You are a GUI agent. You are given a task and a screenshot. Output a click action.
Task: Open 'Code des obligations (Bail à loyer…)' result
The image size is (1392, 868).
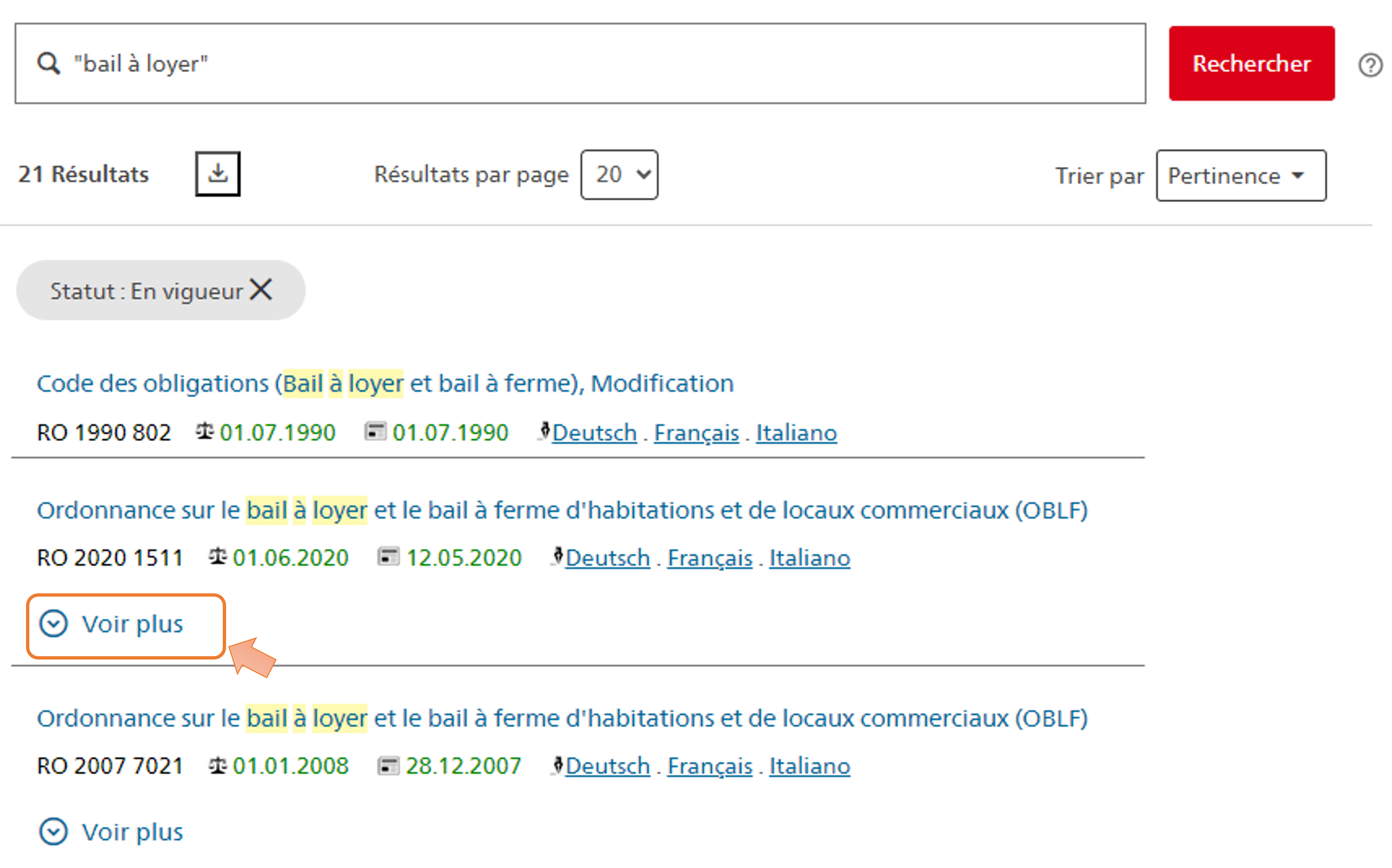click(385, 383)
